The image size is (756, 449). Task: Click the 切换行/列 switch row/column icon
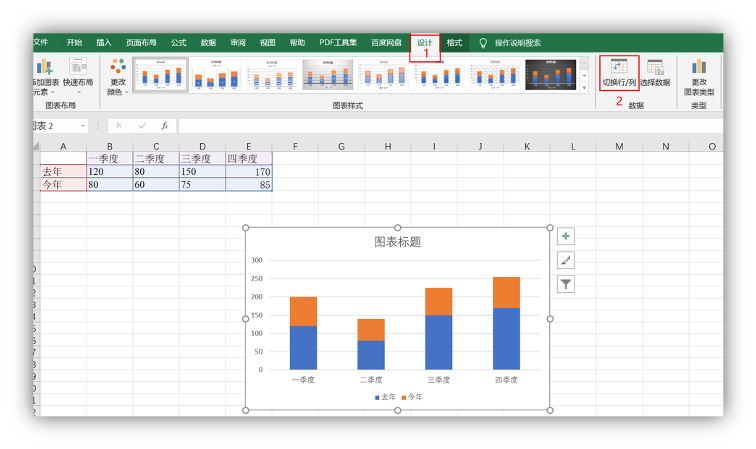point(619,72)
